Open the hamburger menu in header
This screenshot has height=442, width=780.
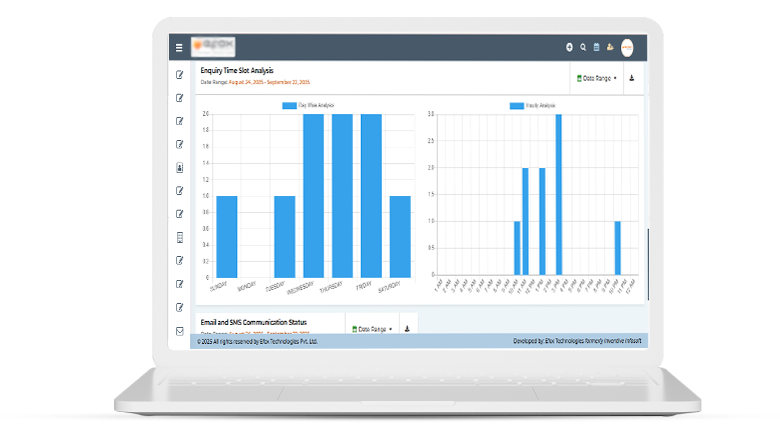(x=179, y=48)
